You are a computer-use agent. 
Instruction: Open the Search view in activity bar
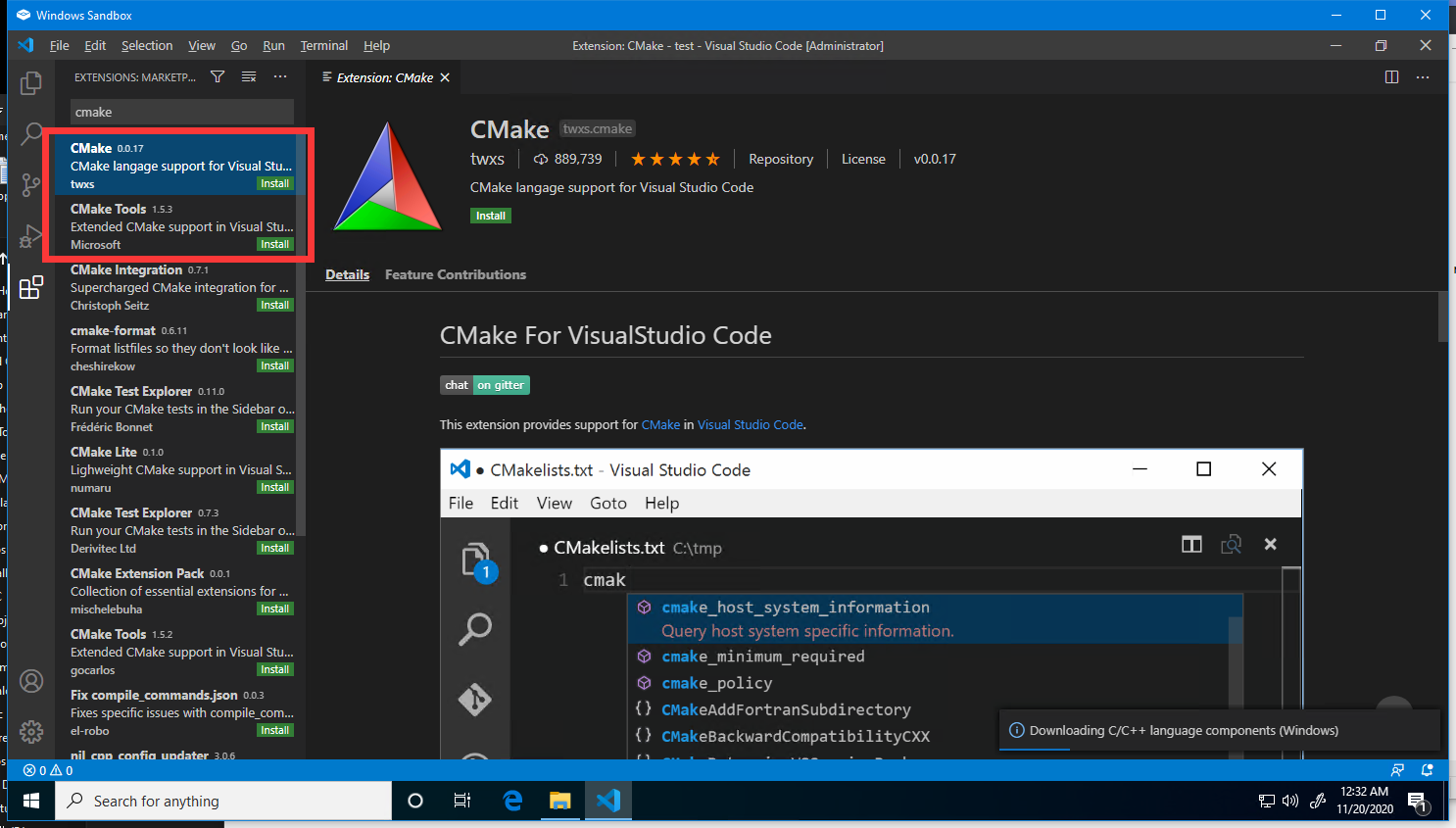[31, 133]
